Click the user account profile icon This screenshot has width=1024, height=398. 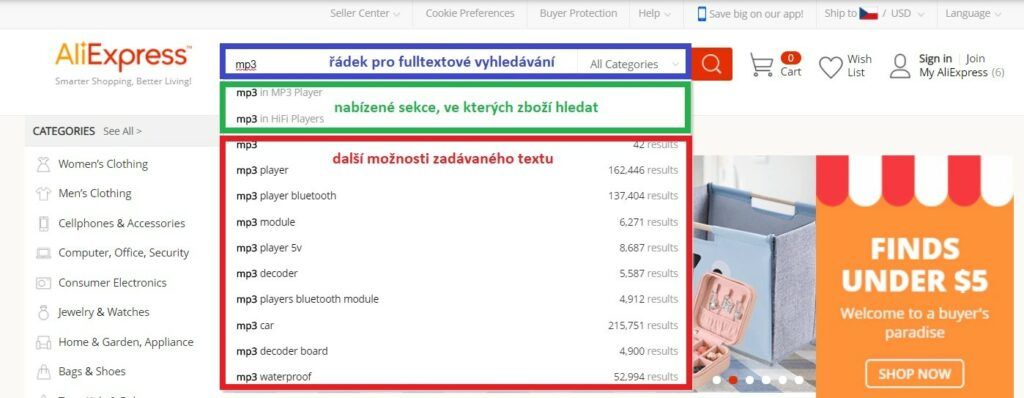click(900, 66)
